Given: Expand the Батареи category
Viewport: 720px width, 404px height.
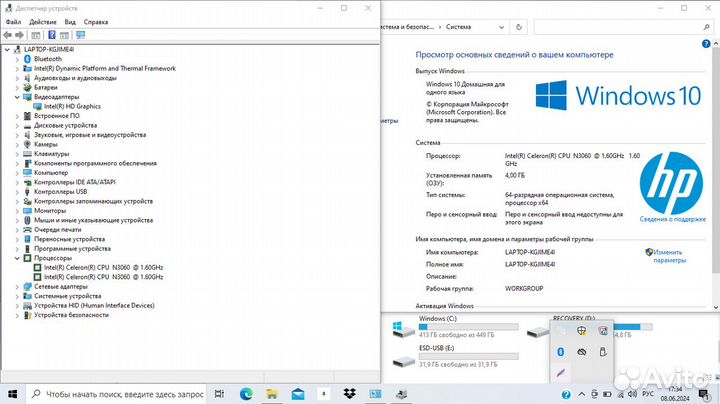Looking at the screenshot, I should pos(17,87).
